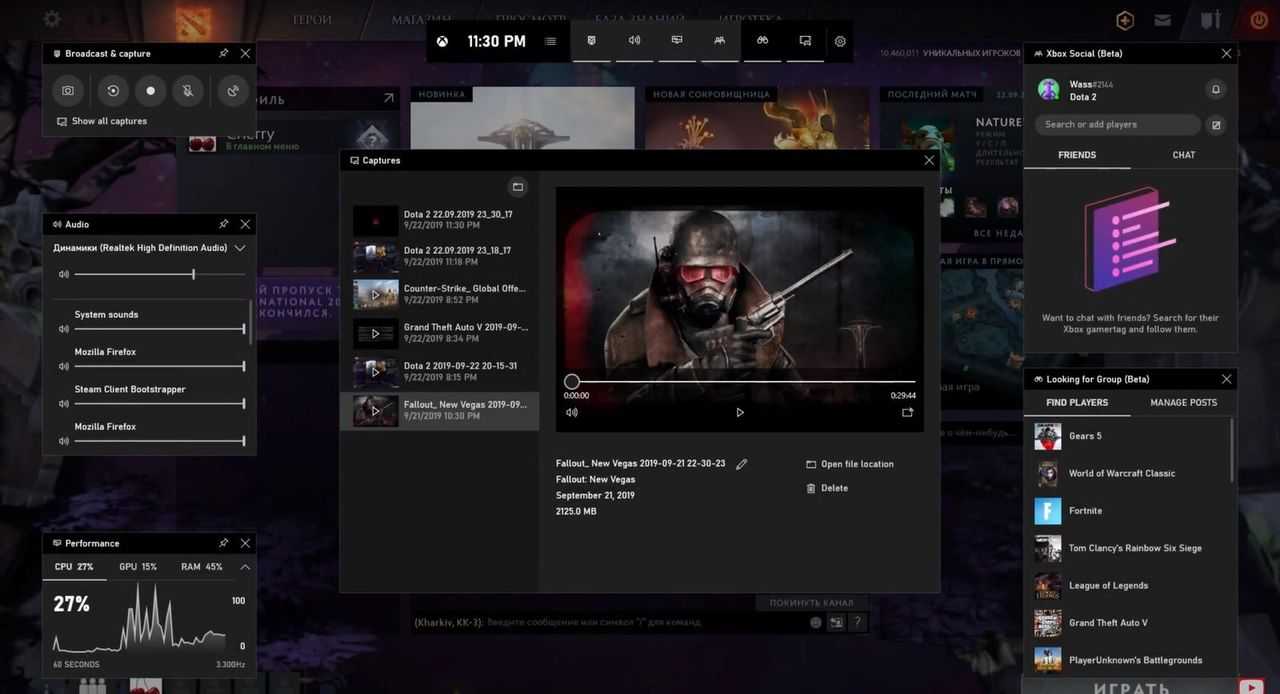Mute System sounds speaker icon
This screenshot has width=1280, height=694.
pos(64,329)
